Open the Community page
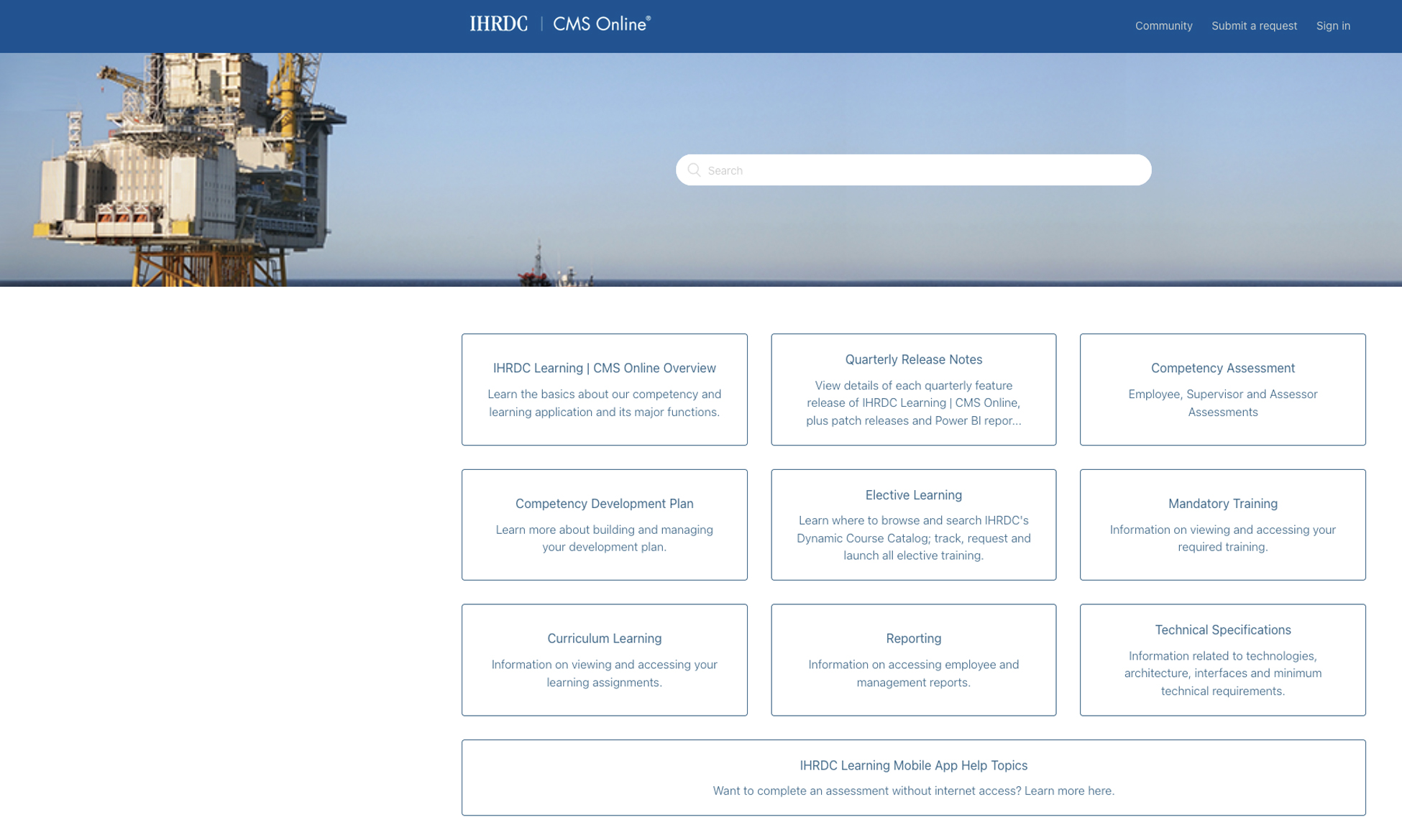1402x840 pixels. point(1163,26)
